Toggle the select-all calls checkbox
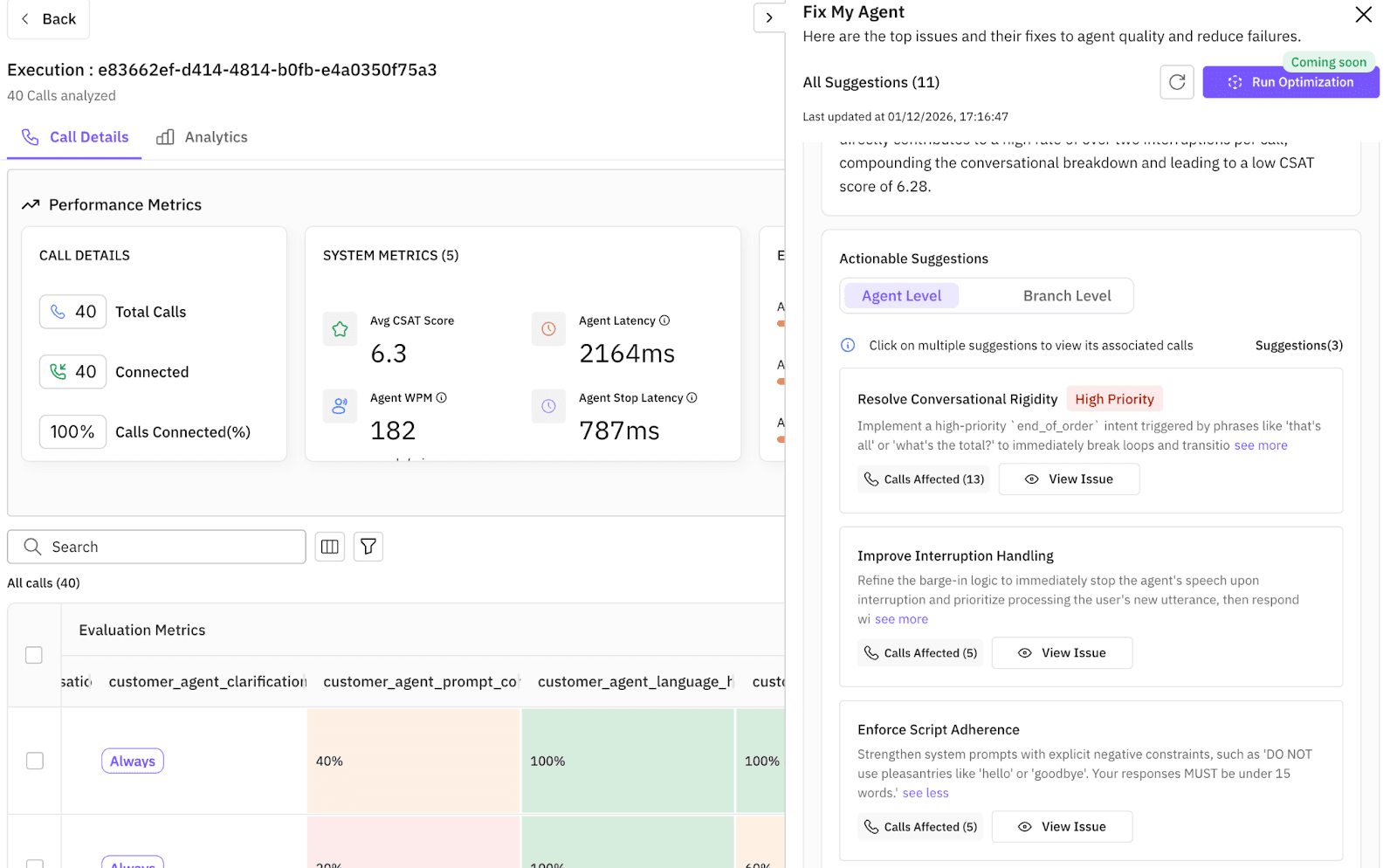 34,655
